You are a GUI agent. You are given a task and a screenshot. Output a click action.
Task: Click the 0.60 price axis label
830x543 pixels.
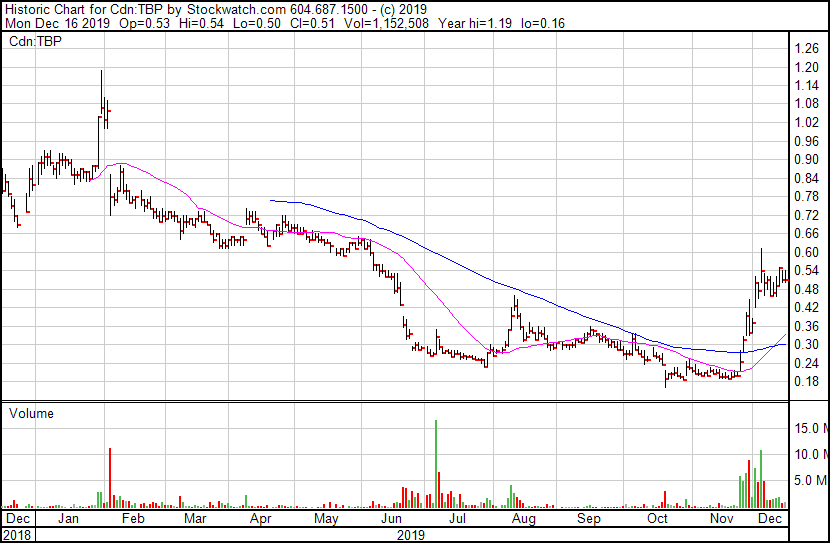(x=806, y=252)
